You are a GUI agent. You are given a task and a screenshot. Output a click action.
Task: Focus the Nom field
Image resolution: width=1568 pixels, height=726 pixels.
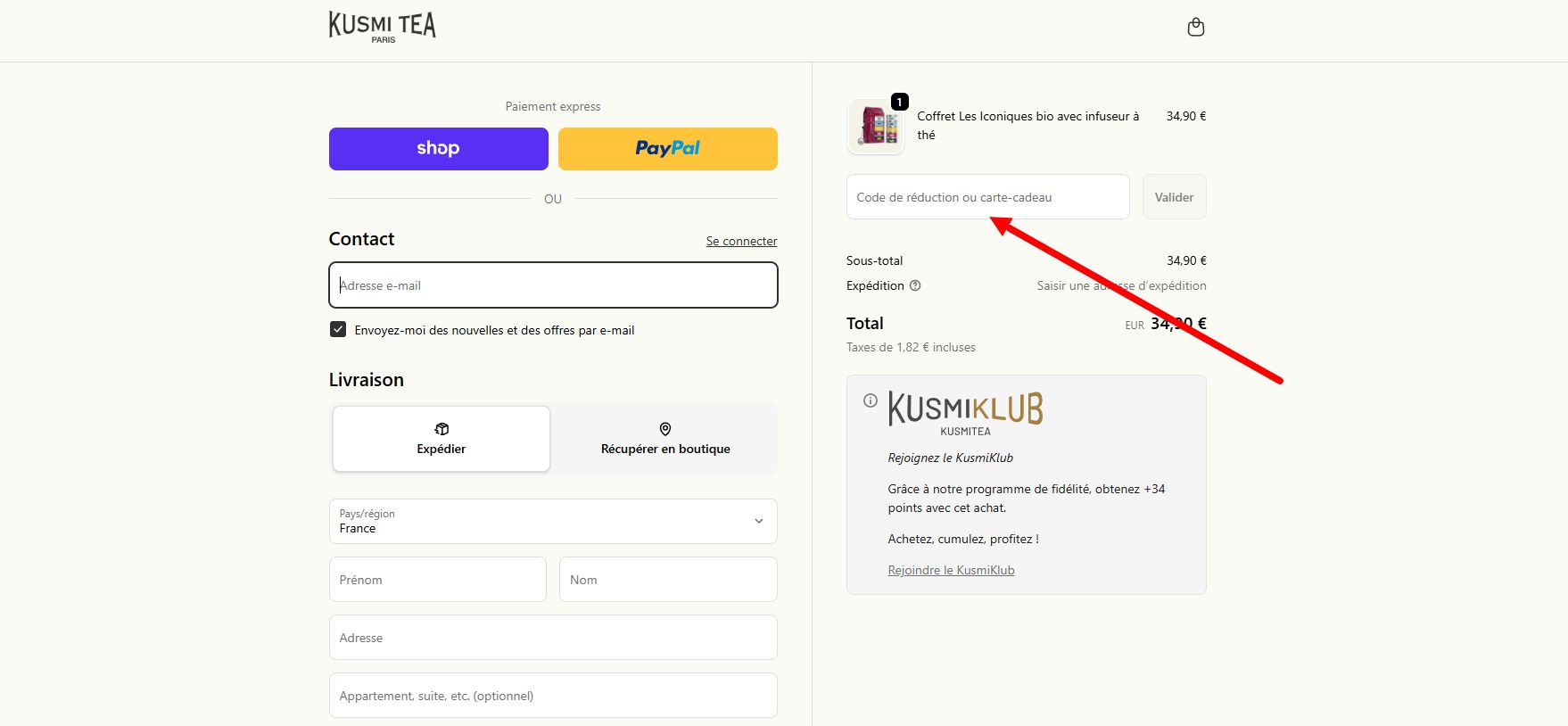click(x=668, y=580)
